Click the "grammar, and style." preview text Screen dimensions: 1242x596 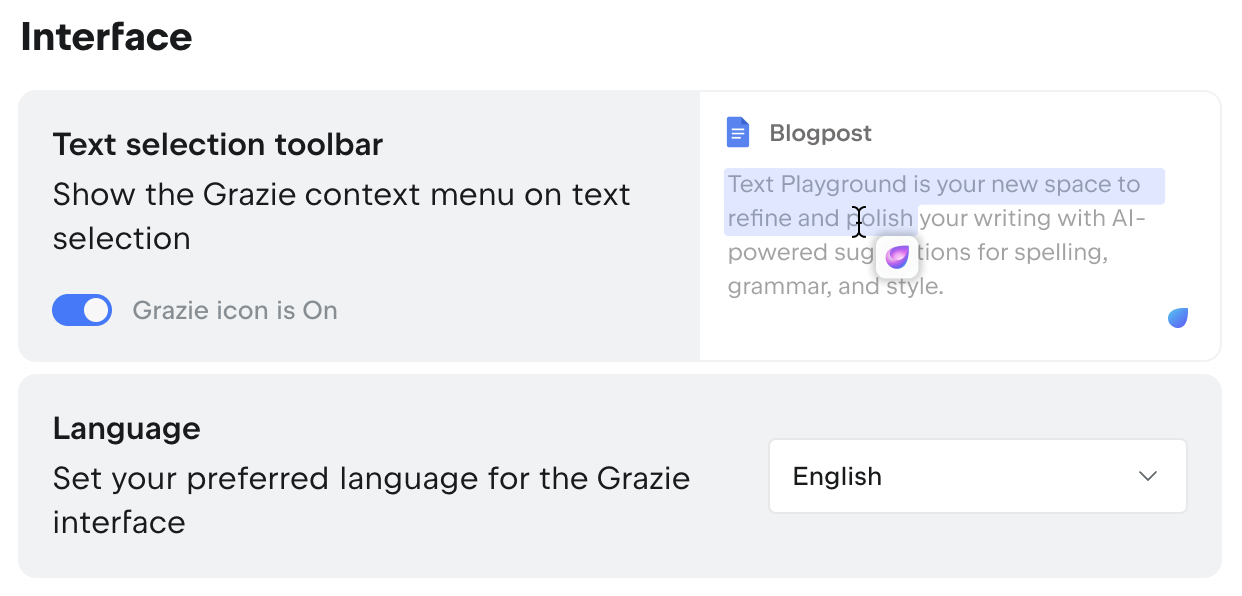click(x=835, y=287)
